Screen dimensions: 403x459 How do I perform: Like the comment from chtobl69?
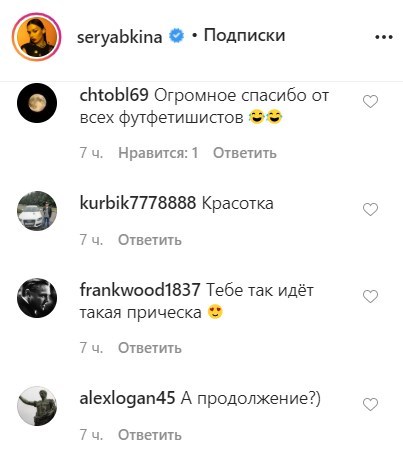click(370, 102)
